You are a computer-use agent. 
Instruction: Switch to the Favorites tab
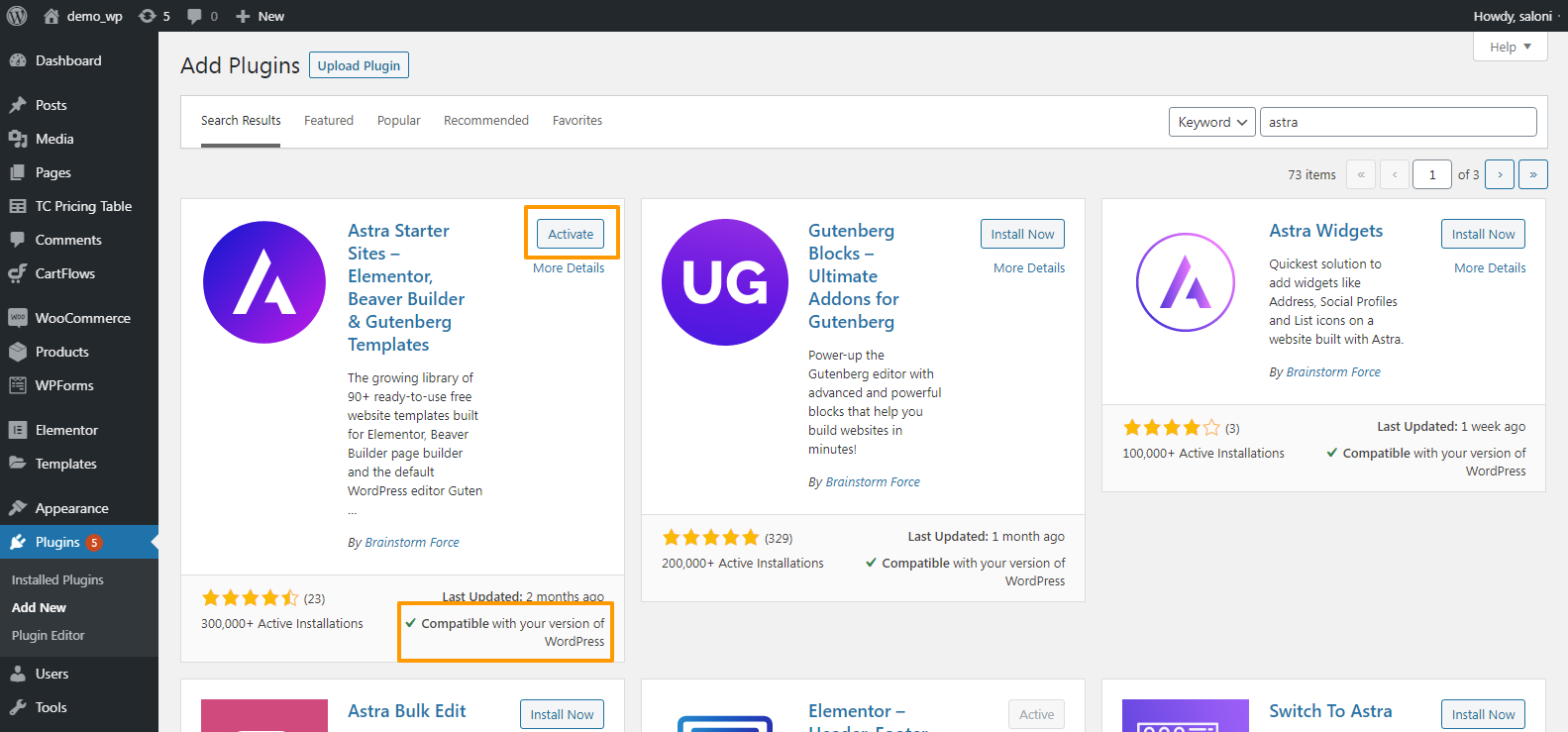577,121
